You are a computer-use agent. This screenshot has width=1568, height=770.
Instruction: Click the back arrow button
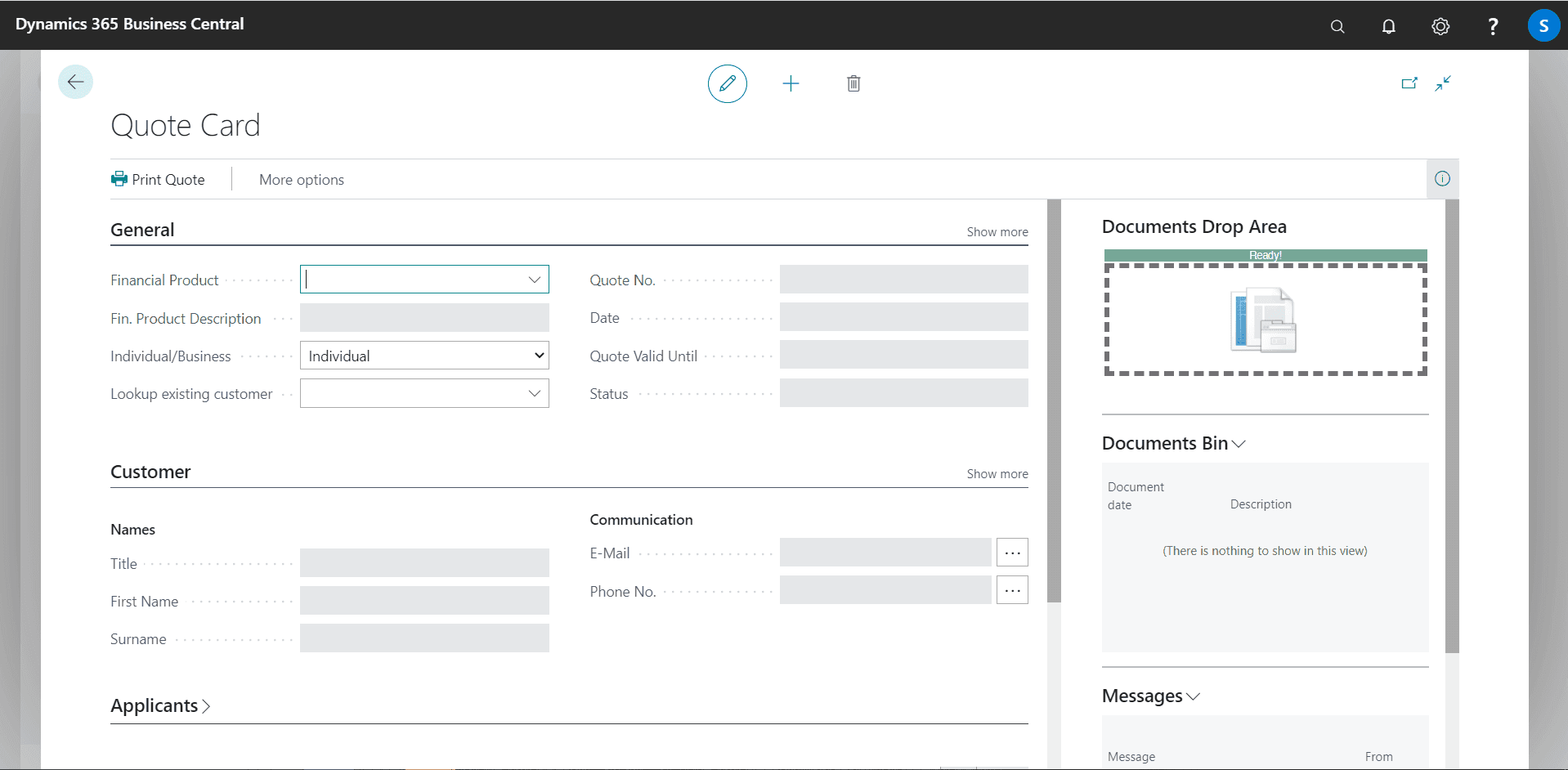pos(75,82)
